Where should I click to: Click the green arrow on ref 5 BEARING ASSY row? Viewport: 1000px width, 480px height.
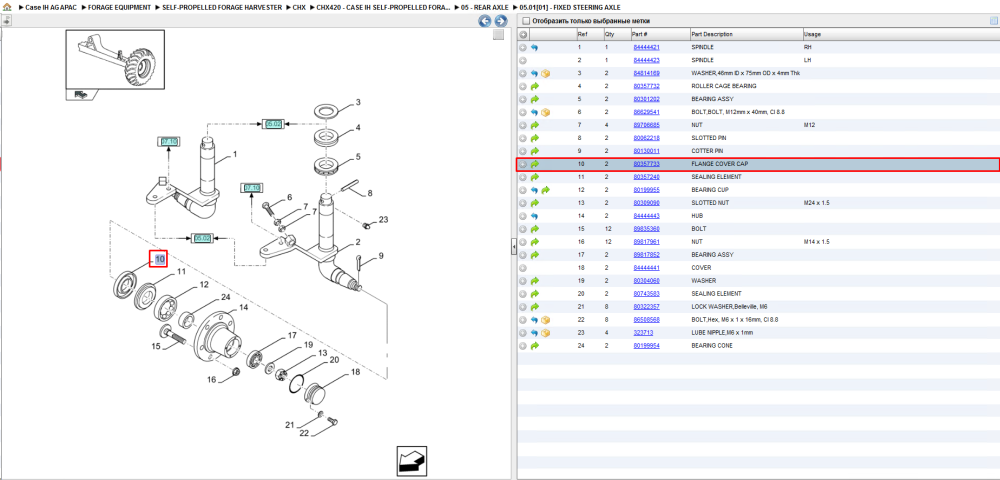point(534,99)
